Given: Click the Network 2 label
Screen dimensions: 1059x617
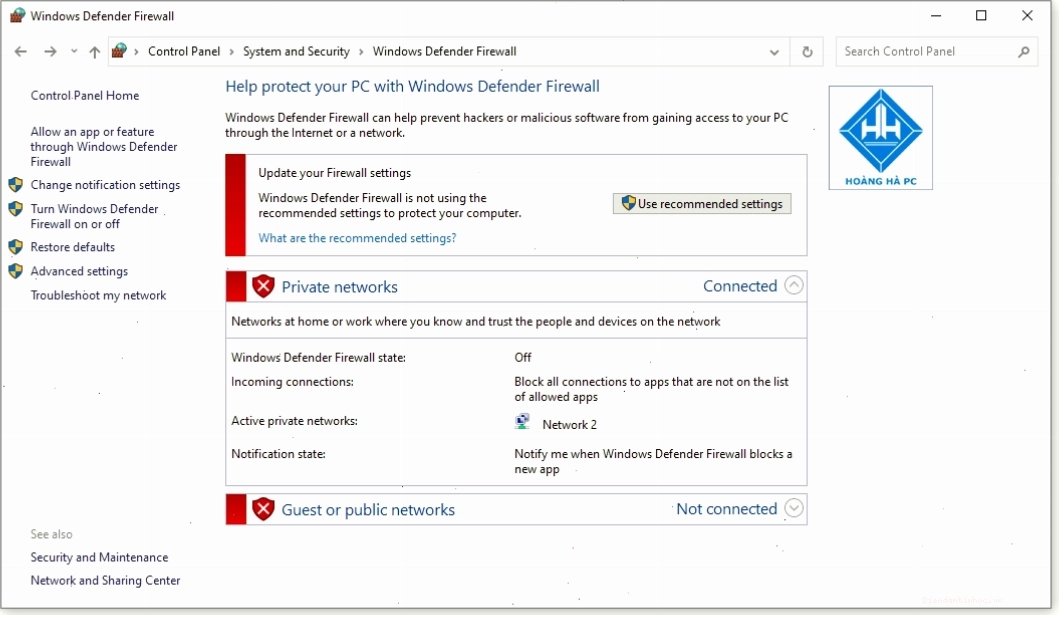Looking at the screenshot, I should point(569,424).
